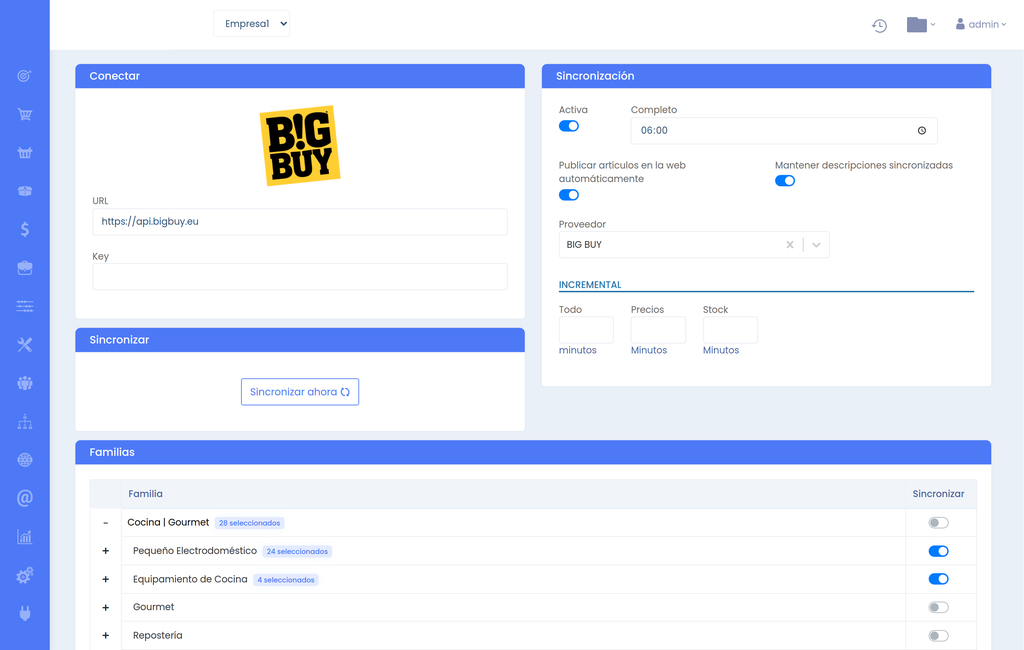
Task: Open the box warehouse sidebar icon
Action: [24, 191]
